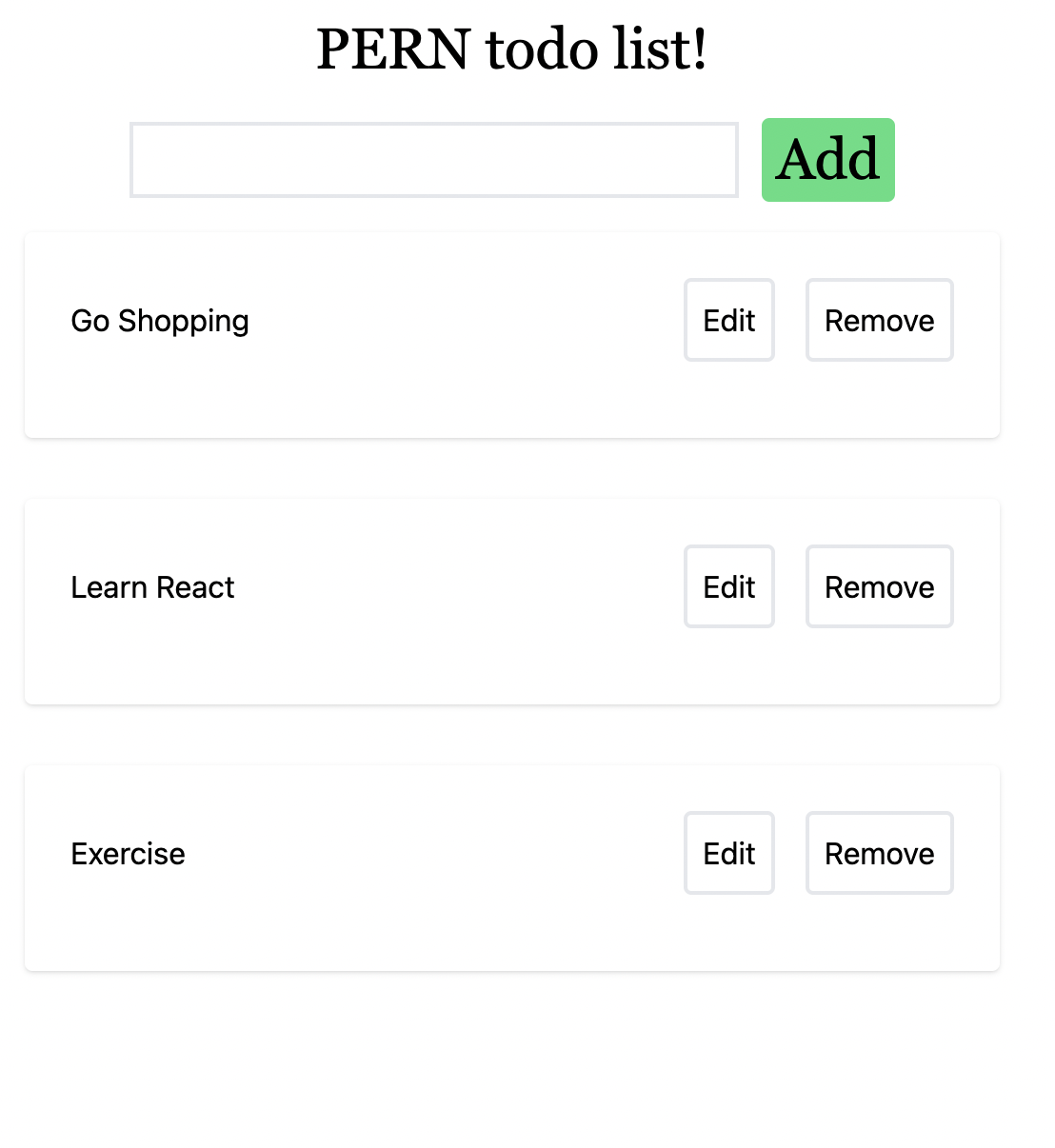Focus the empty text box above the list
The height and width of the screenshot is (1148, 1055).
point(433,159)
